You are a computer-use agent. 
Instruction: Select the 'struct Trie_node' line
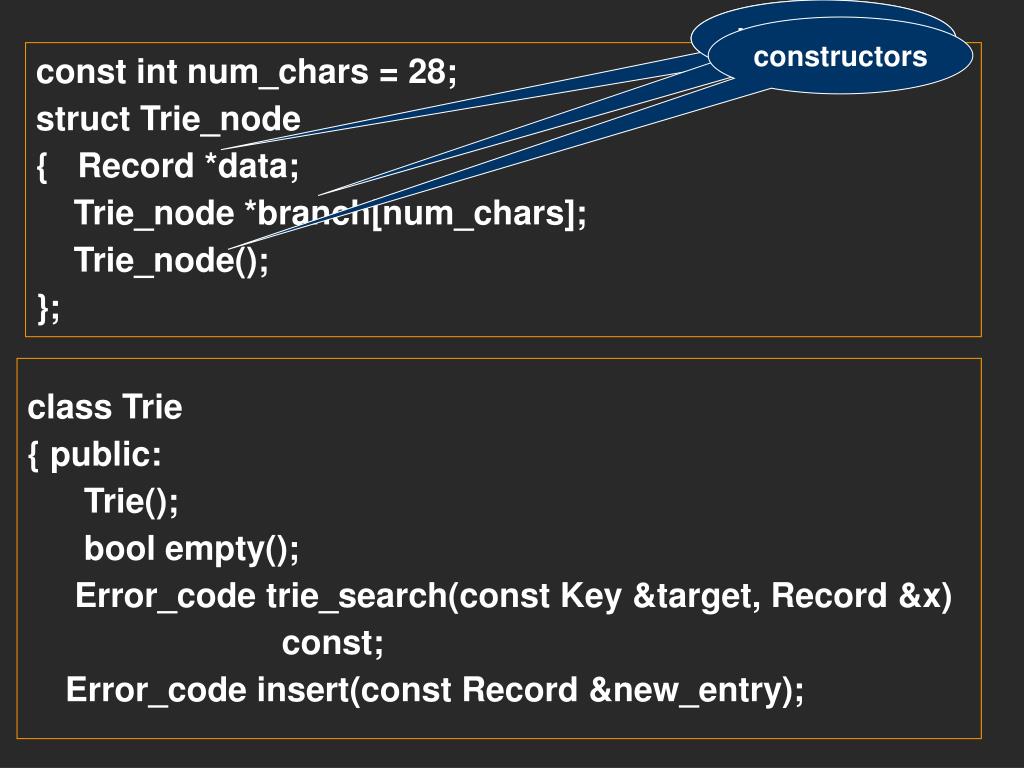click(168, 120)
